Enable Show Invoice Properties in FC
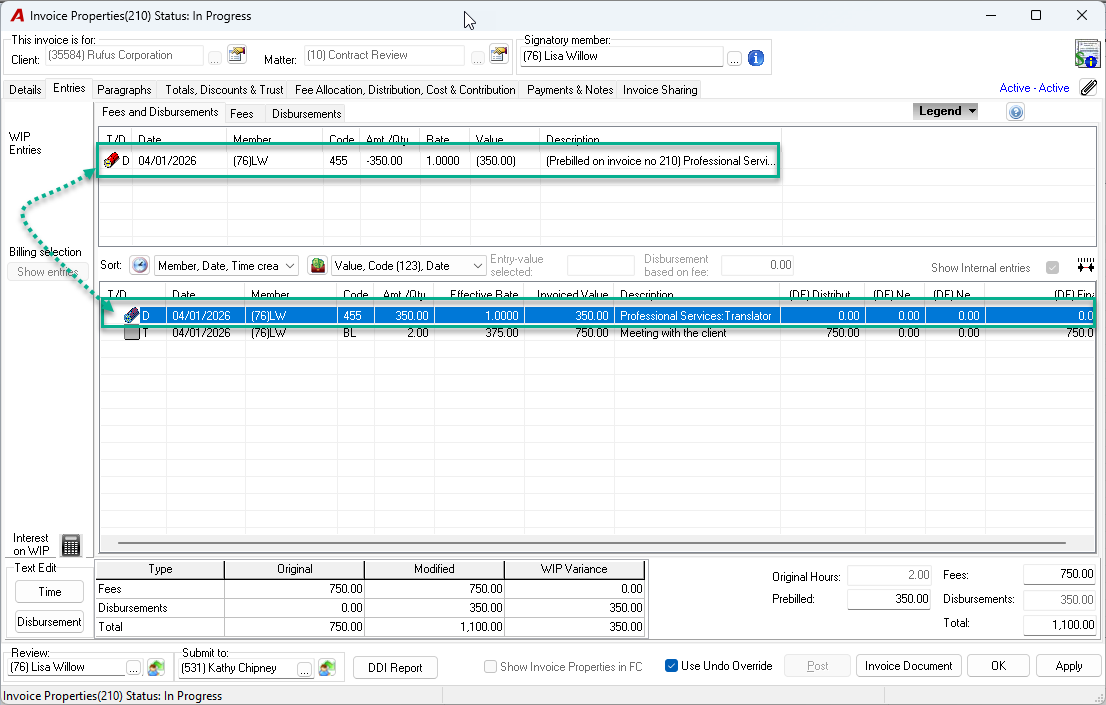The image size is (1106, 705). coord(490,666)
